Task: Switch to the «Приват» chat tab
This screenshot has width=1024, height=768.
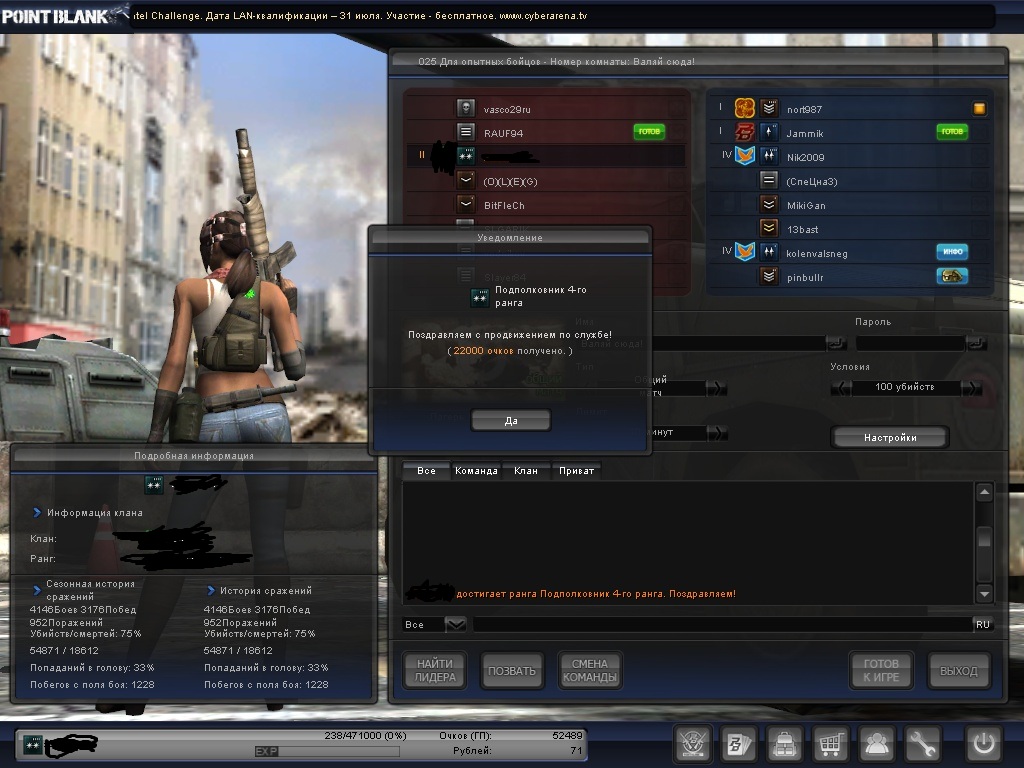Action: (576, 471)
